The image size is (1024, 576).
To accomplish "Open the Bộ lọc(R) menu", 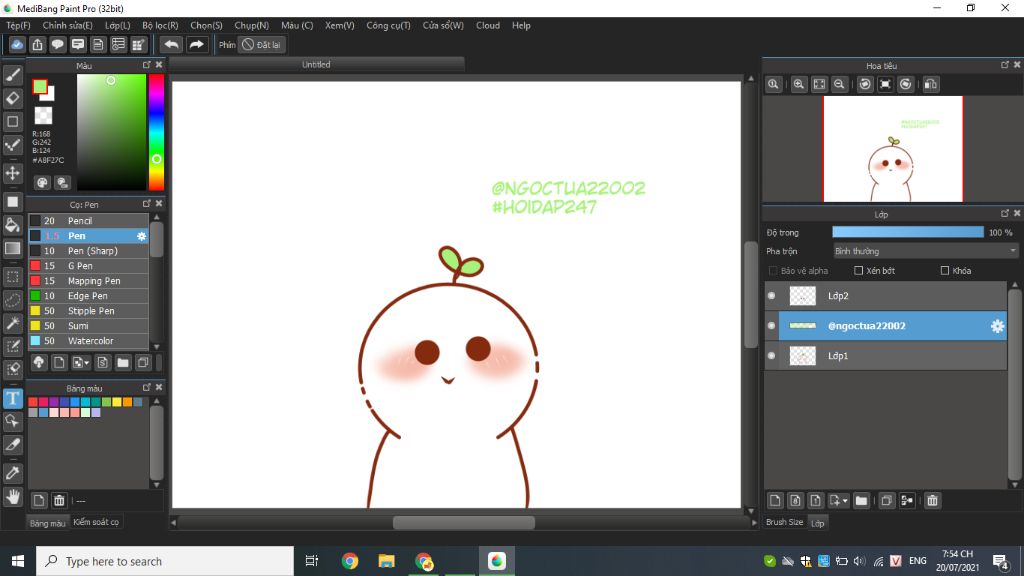I will [160, 25].
